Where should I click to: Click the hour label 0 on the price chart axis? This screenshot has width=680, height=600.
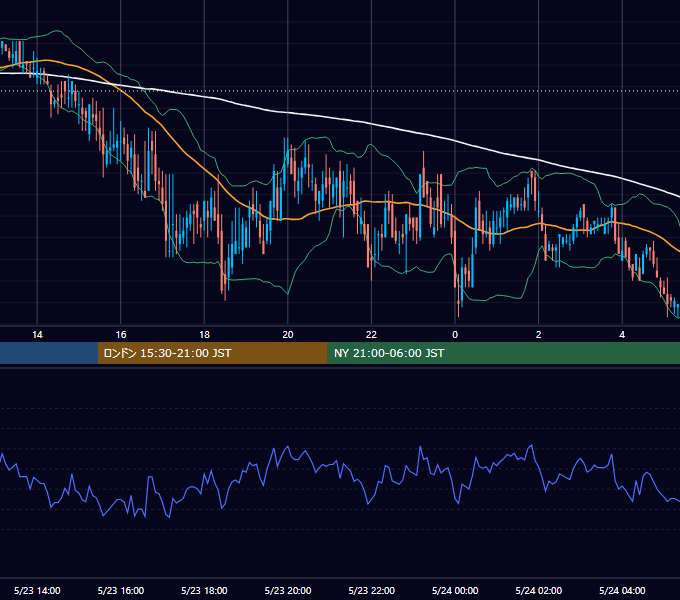(x=455, y=335)
